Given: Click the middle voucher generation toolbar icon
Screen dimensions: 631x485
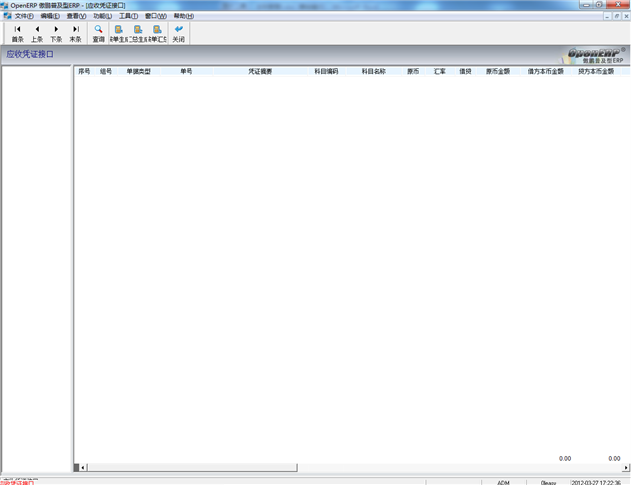Looking at the screenshot, I should click(x=137, y=33).
